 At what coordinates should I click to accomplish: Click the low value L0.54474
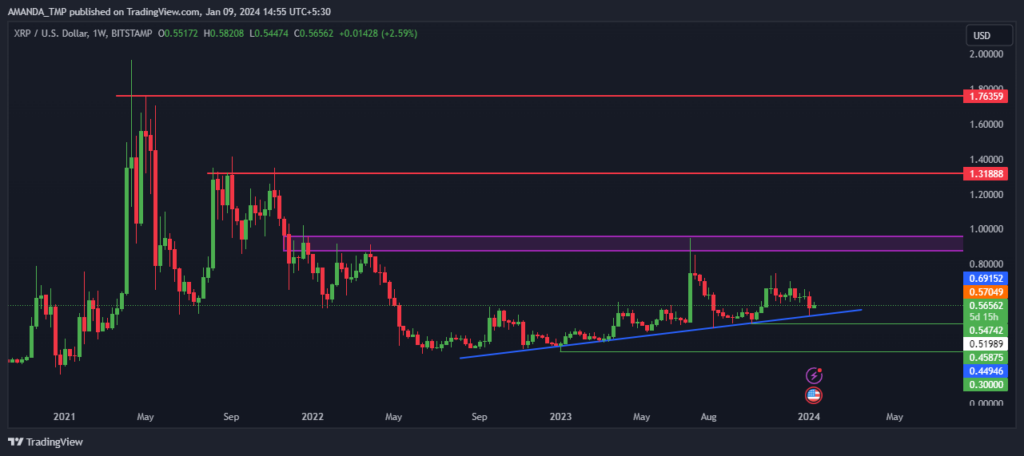[268, 33]
